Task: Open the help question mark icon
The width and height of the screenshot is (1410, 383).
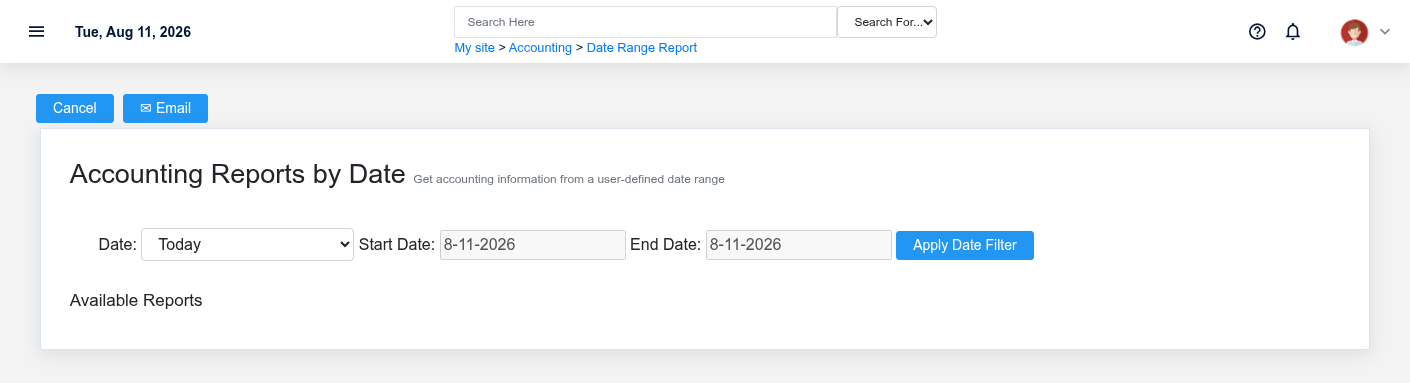Action: (1257, 32)
